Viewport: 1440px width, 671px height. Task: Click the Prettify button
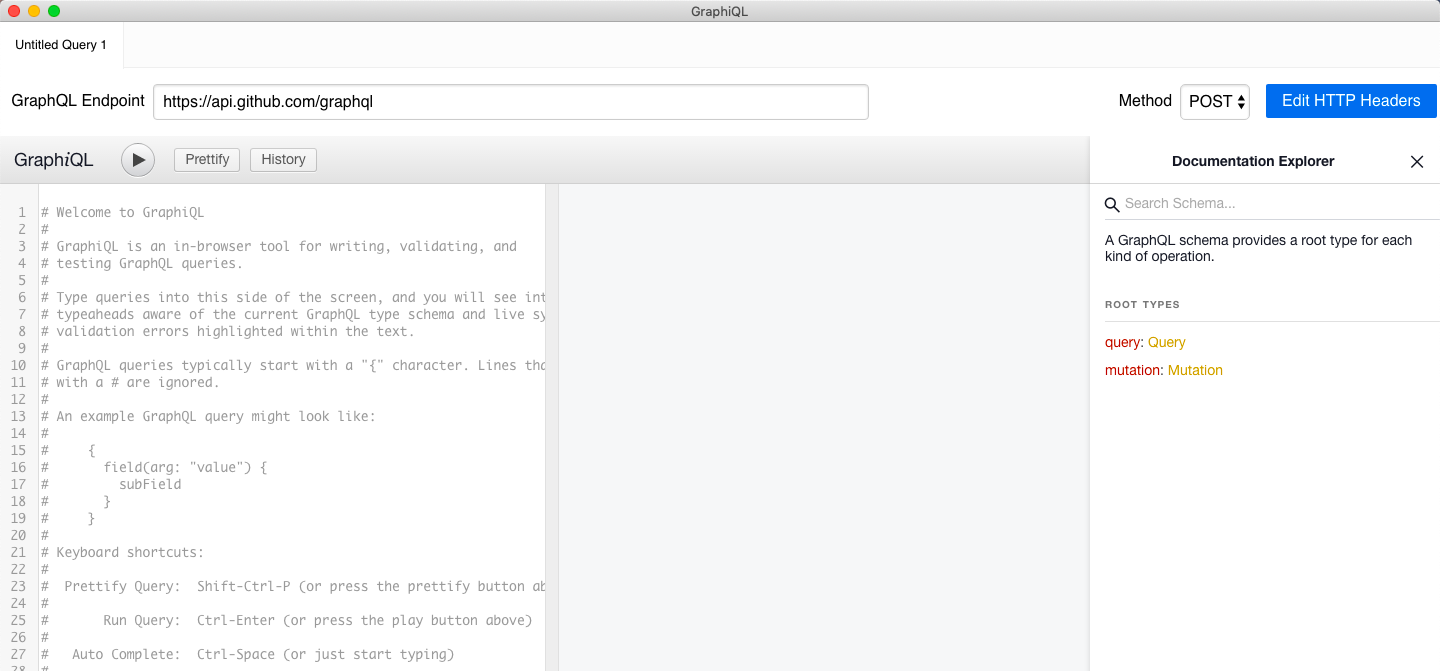pos(207,160)
